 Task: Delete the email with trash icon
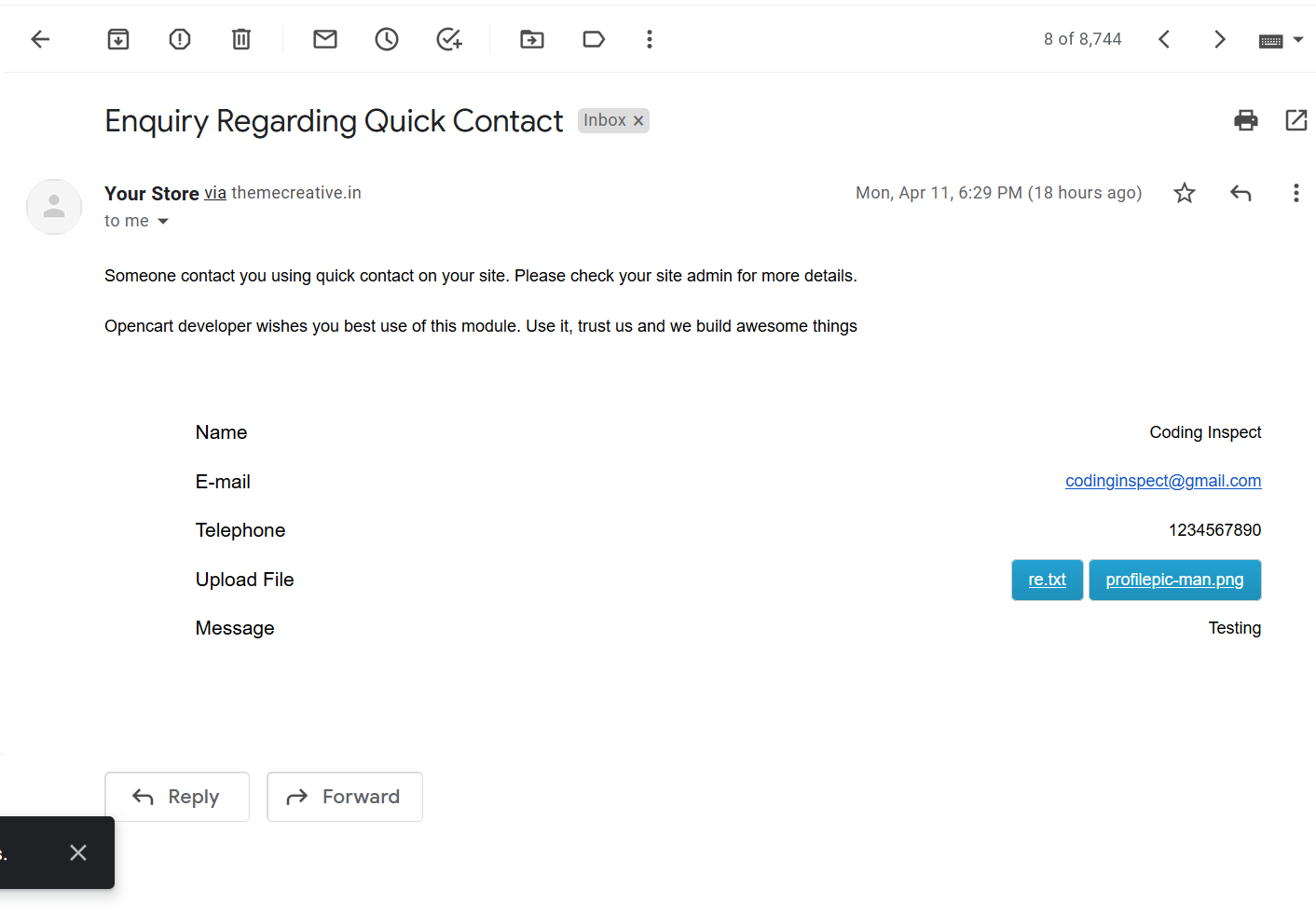pyautogui.click(x=241, y=39)
